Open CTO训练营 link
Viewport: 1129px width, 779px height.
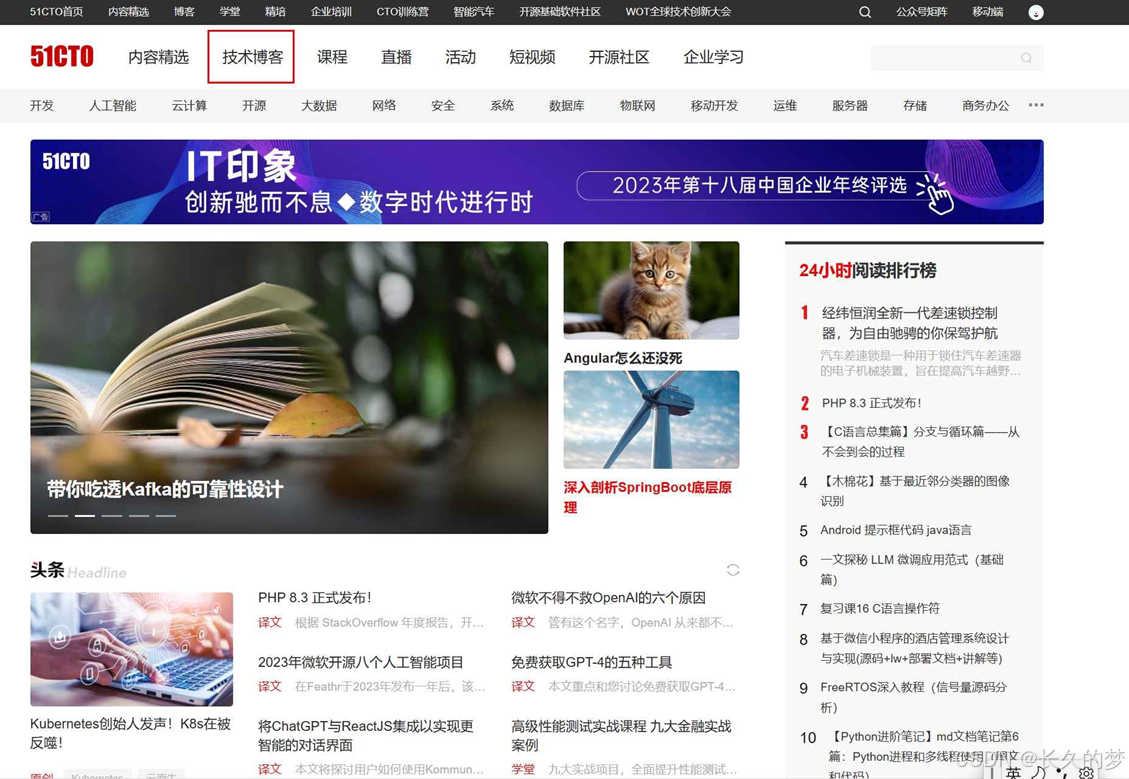402,12
